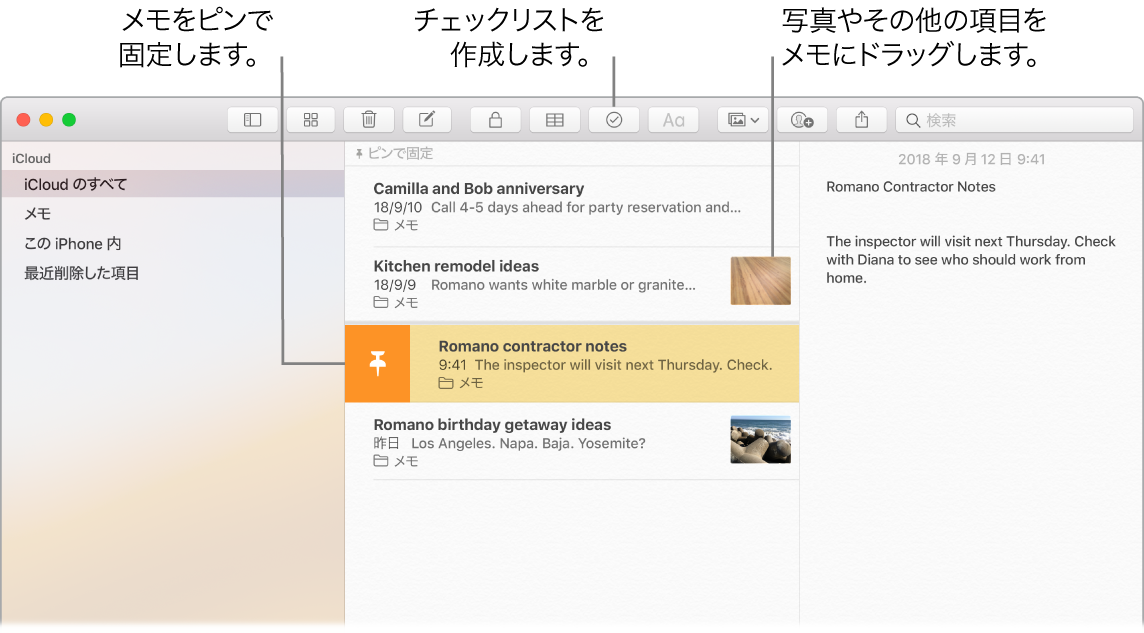Screen dimensions: 1144x633
Task: Add people to note icon
Action: point(802,120)
